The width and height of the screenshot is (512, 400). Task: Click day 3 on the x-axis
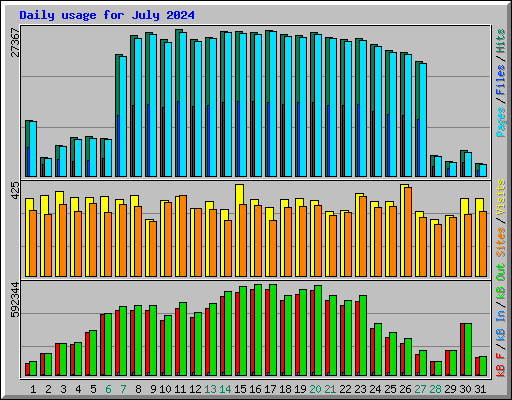click(x=63, y=389)
